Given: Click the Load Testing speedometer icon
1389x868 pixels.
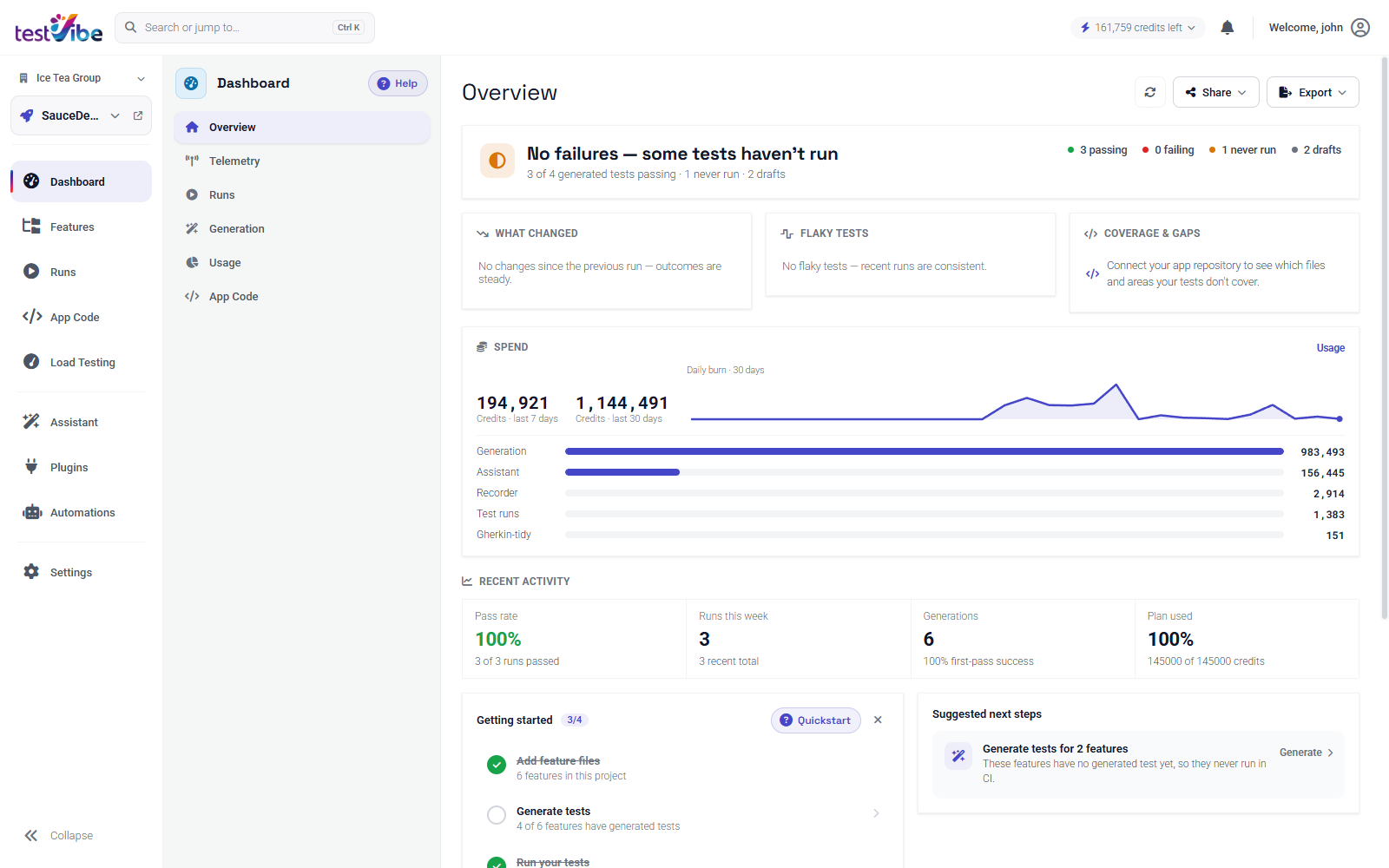Looking at the screenshot, I should [31, 362].
